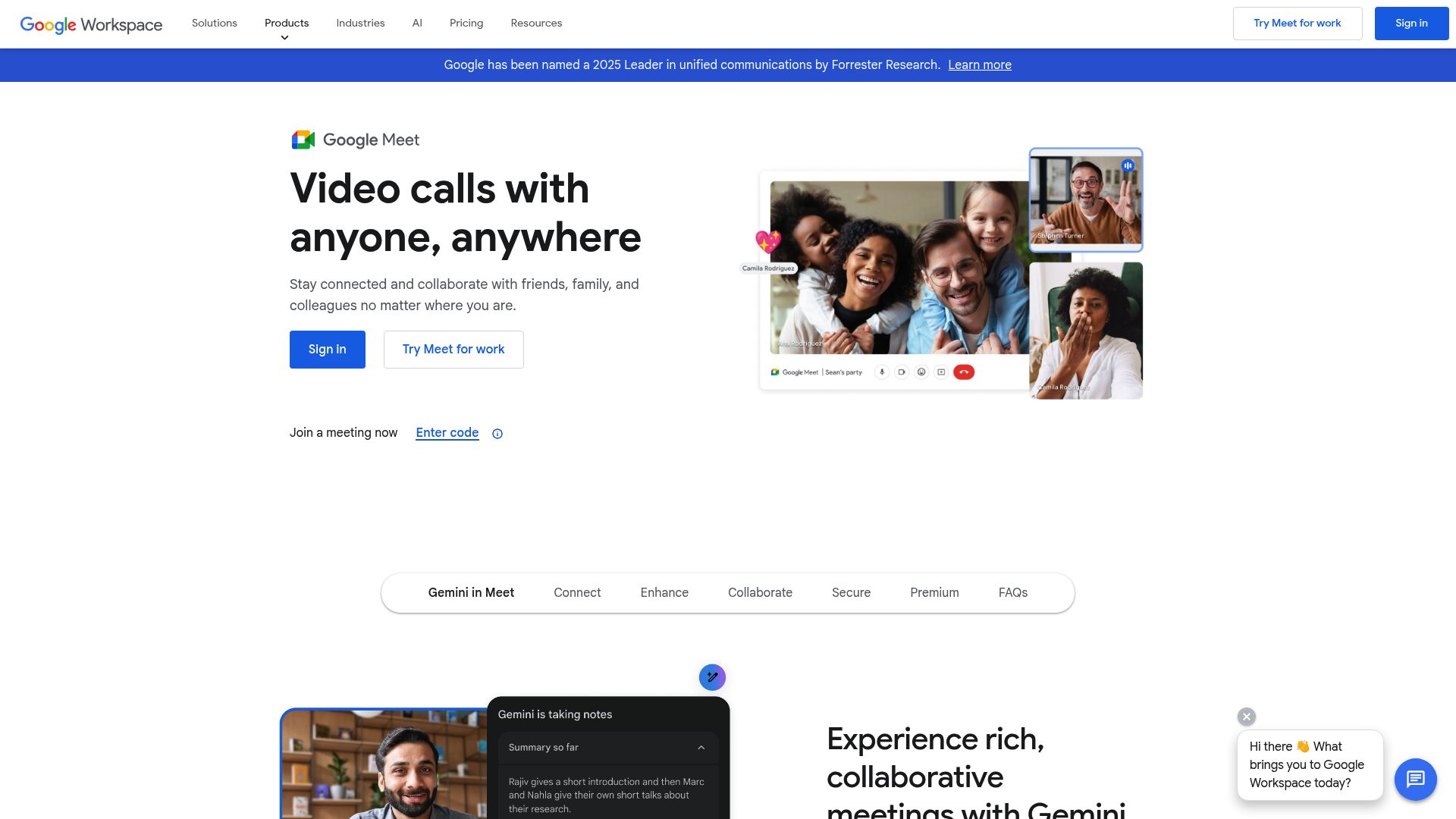Click the Gemini sparkle pen icon

pyautogui.click(x=712, y=677)
